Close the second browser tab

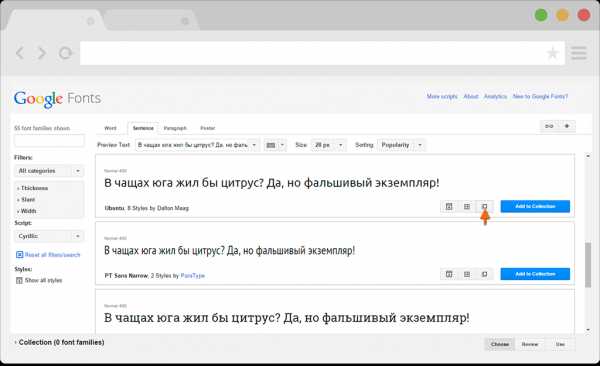coord(185,21)
